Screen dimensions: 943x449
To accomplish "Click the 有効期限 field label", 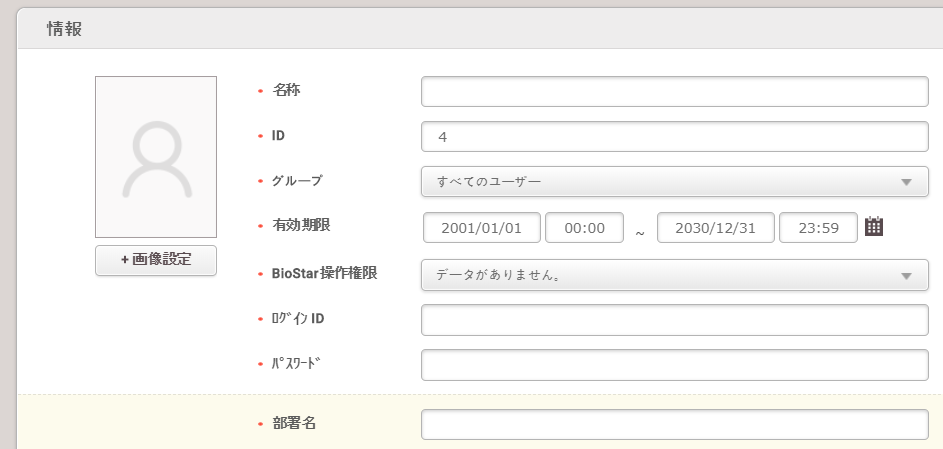I will click(300, 225).
